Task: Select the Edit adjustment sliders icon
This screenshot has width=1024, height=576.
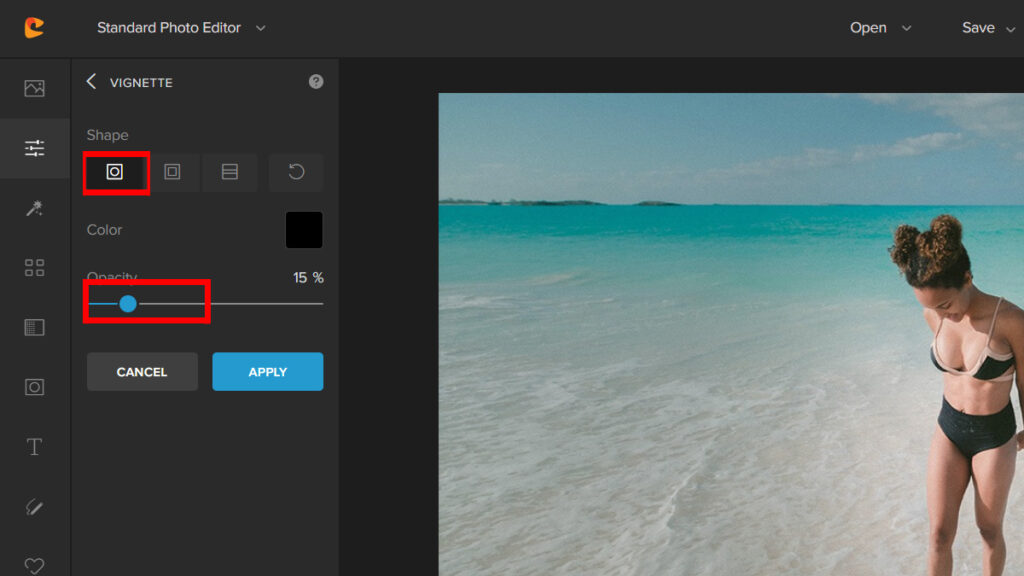Action: click(34, 148)
